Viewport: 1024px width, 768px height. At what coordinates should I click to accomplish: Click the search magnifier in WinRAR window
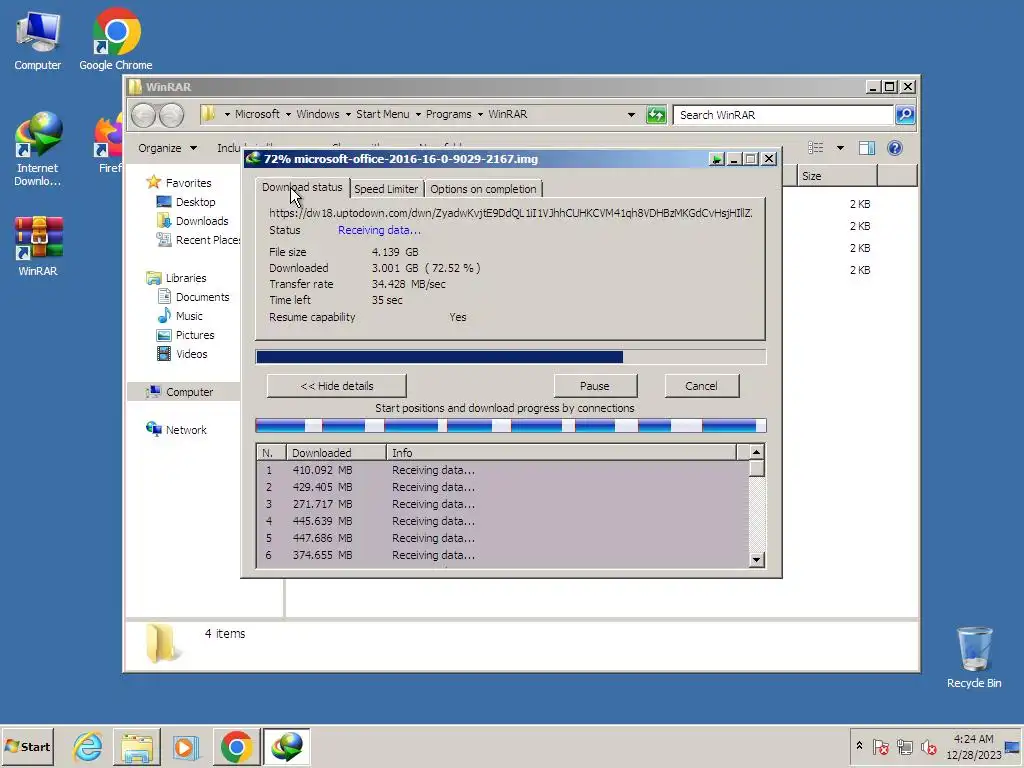[x=904, y=115]
